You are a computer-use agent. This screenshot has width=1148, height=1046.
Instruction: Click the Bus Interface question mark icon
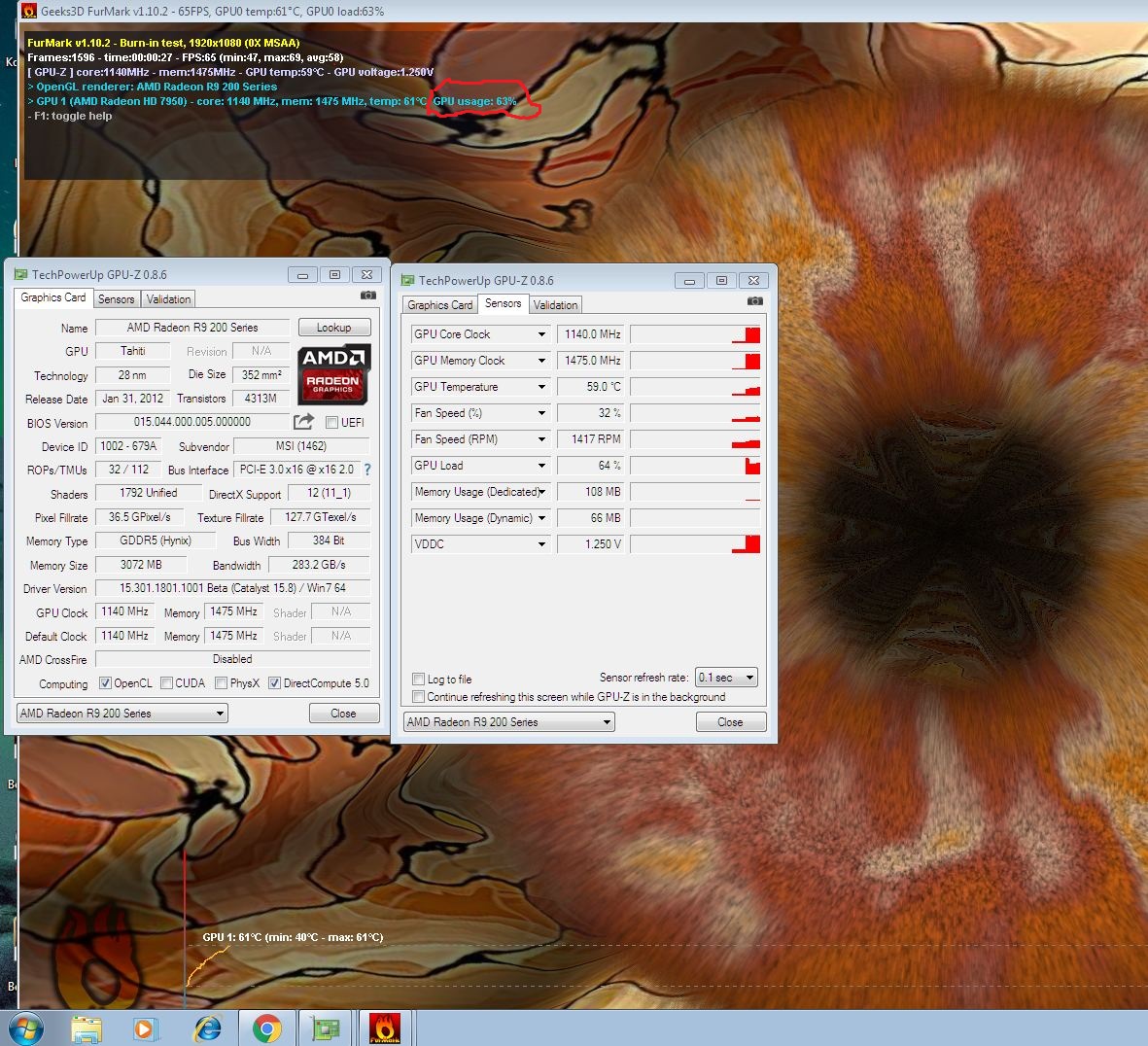(367, 470)
